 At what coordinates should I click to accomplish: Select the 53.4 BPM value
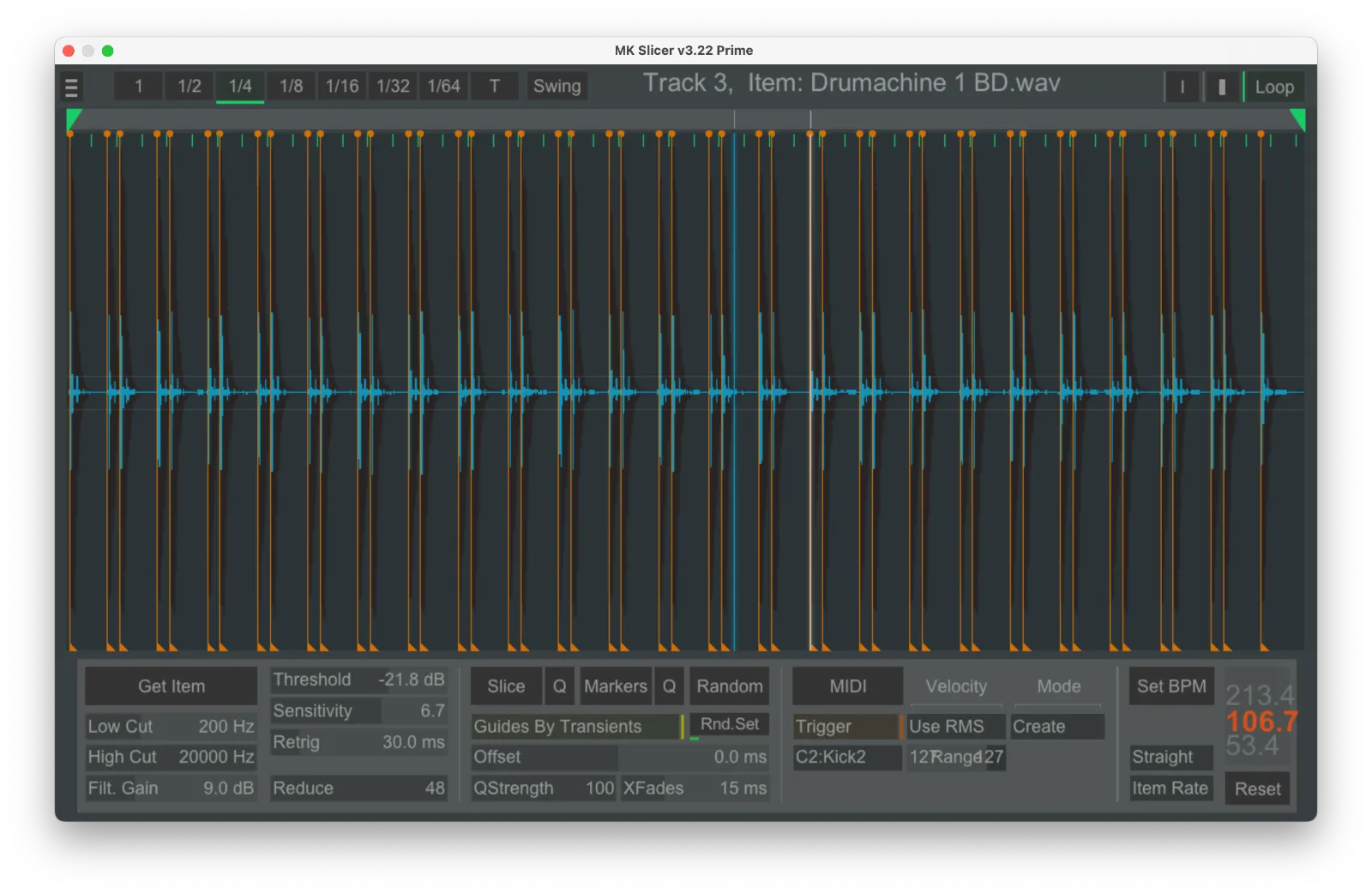[1252, 746]
